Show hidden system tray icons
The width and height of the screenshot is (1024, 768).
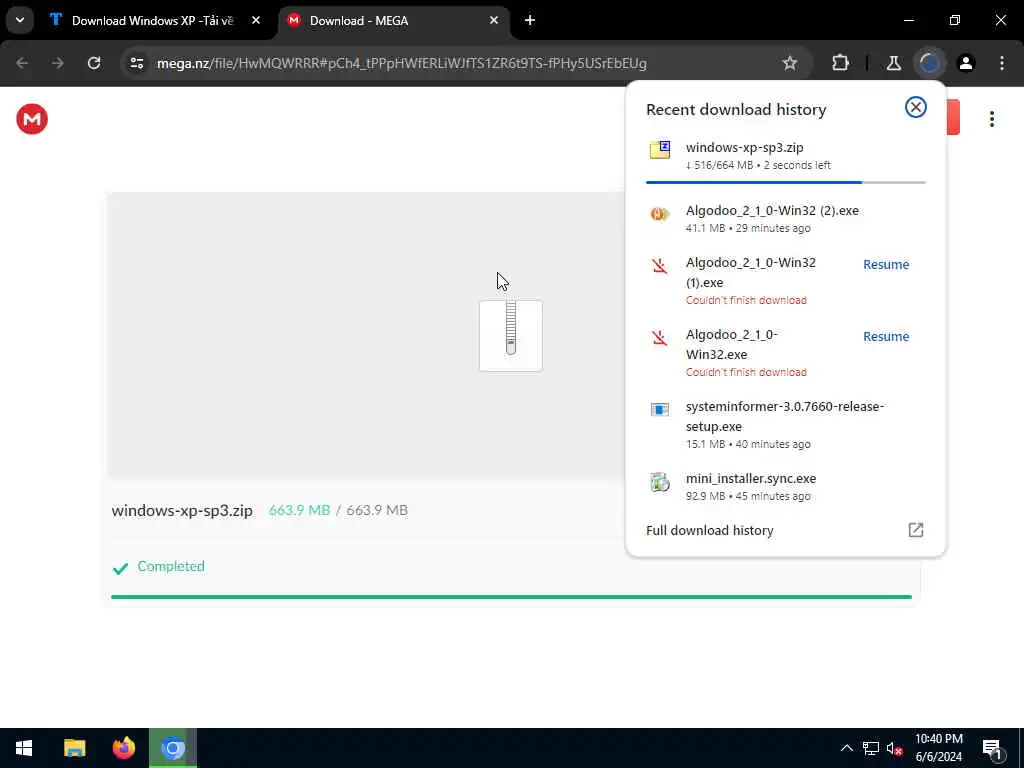click(846, 748)
